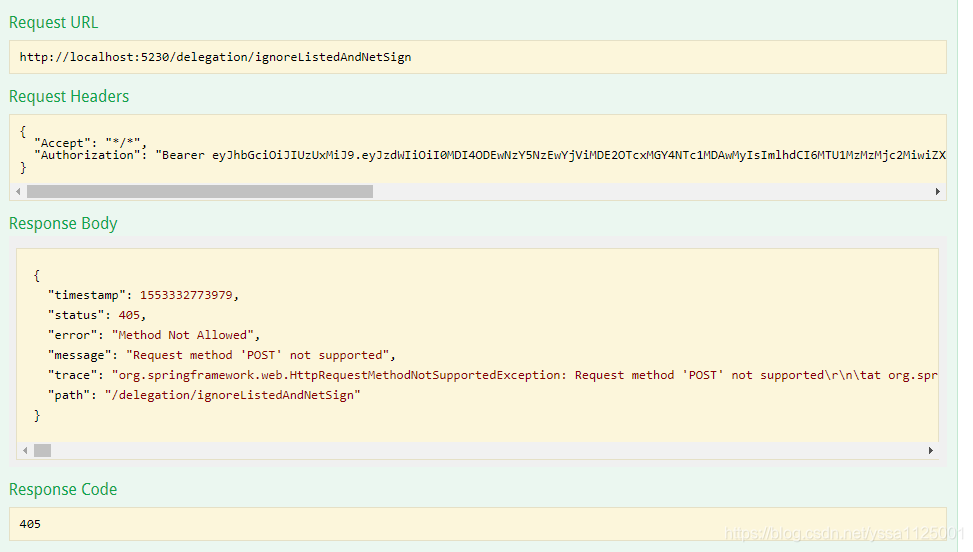The width and height of the screenshot is (973, 552).
Task: Click the "path" /delegation/ignoreListedAndNetSign line
Action: pos(204,395)
